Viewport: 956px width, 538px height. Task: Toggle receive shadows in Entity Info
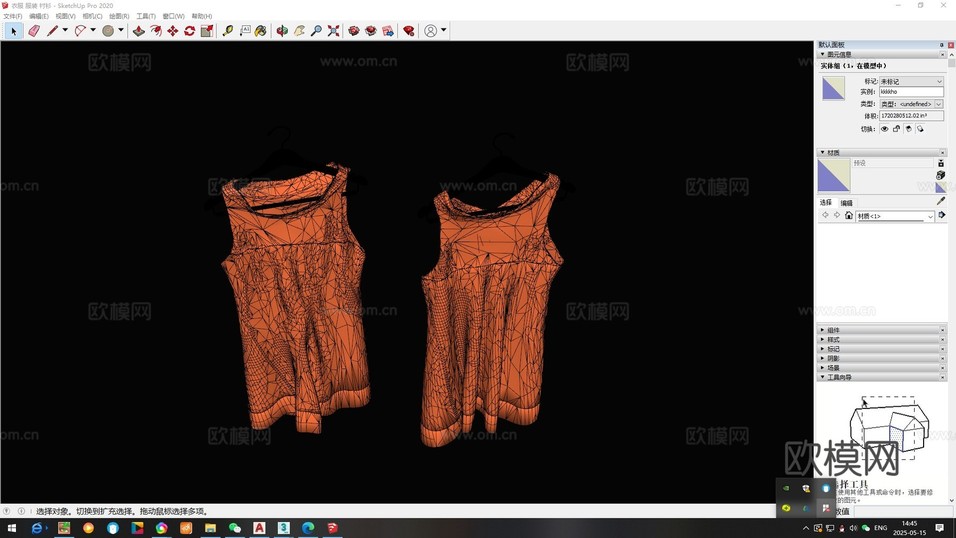908,129
